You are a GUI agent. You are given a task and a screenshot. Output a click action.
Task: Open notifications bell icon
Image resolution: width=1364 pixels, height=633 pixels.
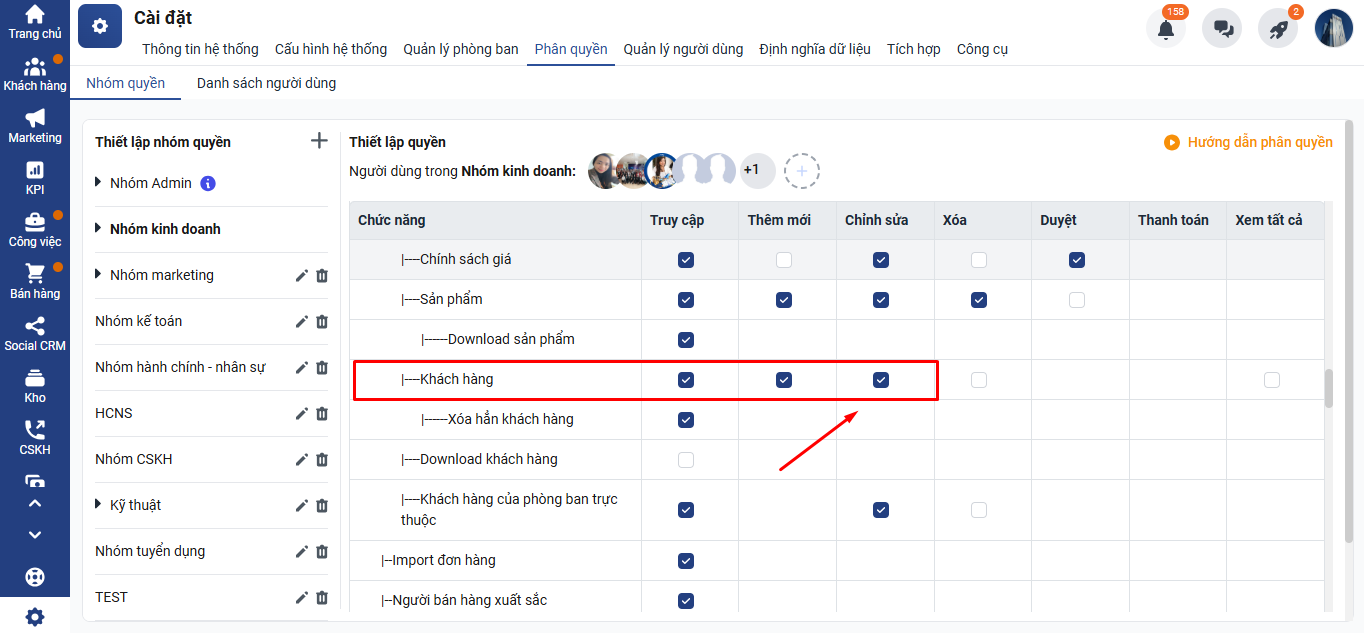point(1165,29)
